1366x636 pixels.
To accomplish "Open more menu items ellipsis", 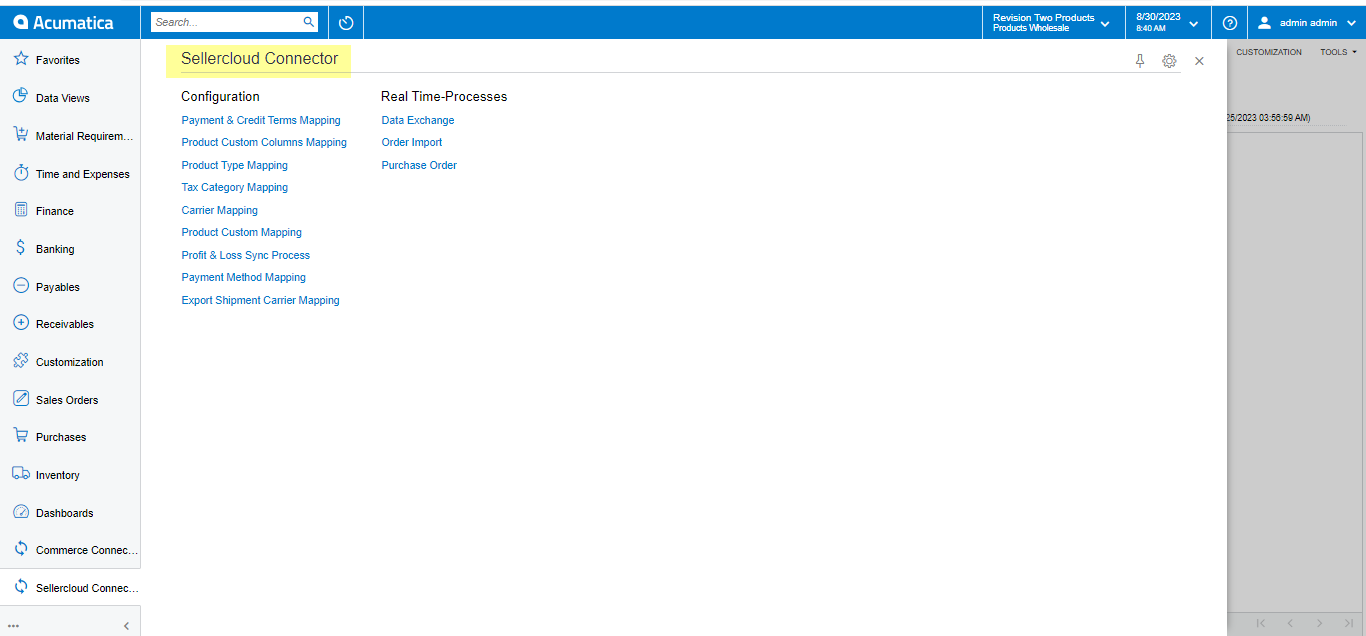I will 13,626.
